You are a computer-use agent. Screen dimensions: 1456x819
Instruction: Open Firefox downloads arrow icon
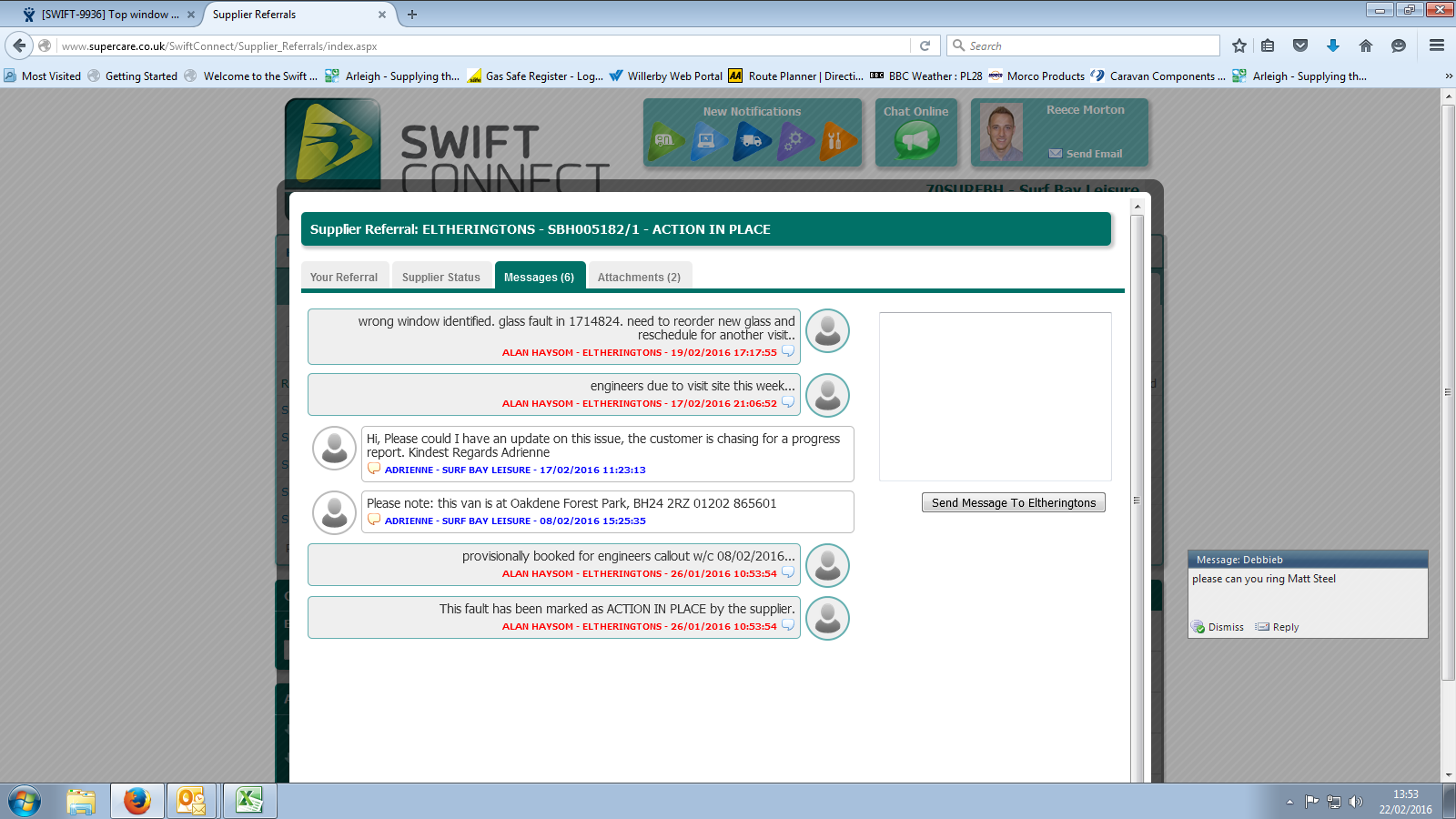pos(1333,45)
